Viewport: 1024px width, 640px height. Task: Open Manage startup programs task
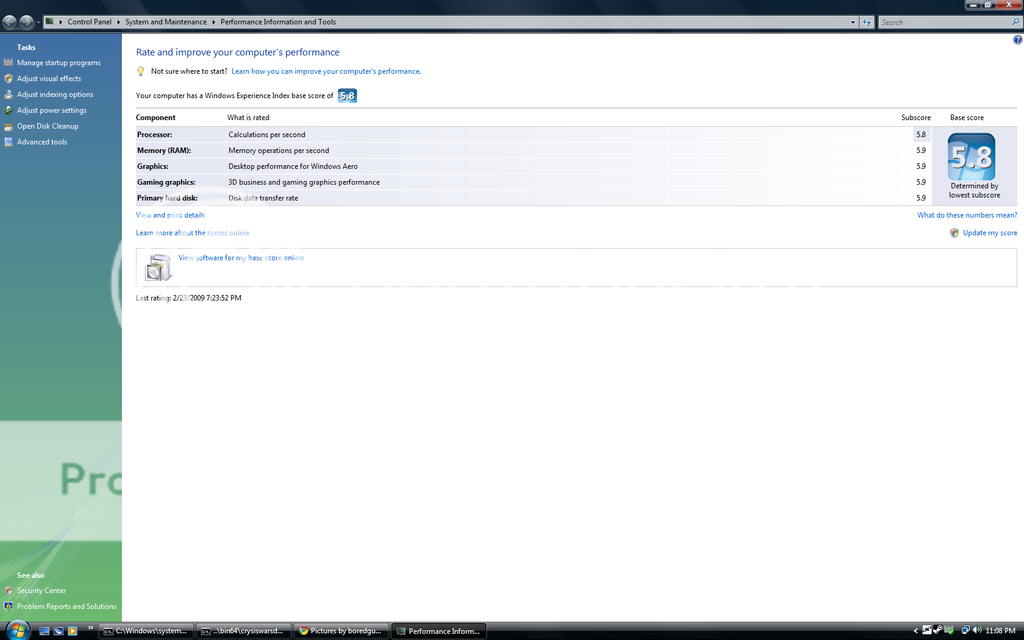(59, 63)
